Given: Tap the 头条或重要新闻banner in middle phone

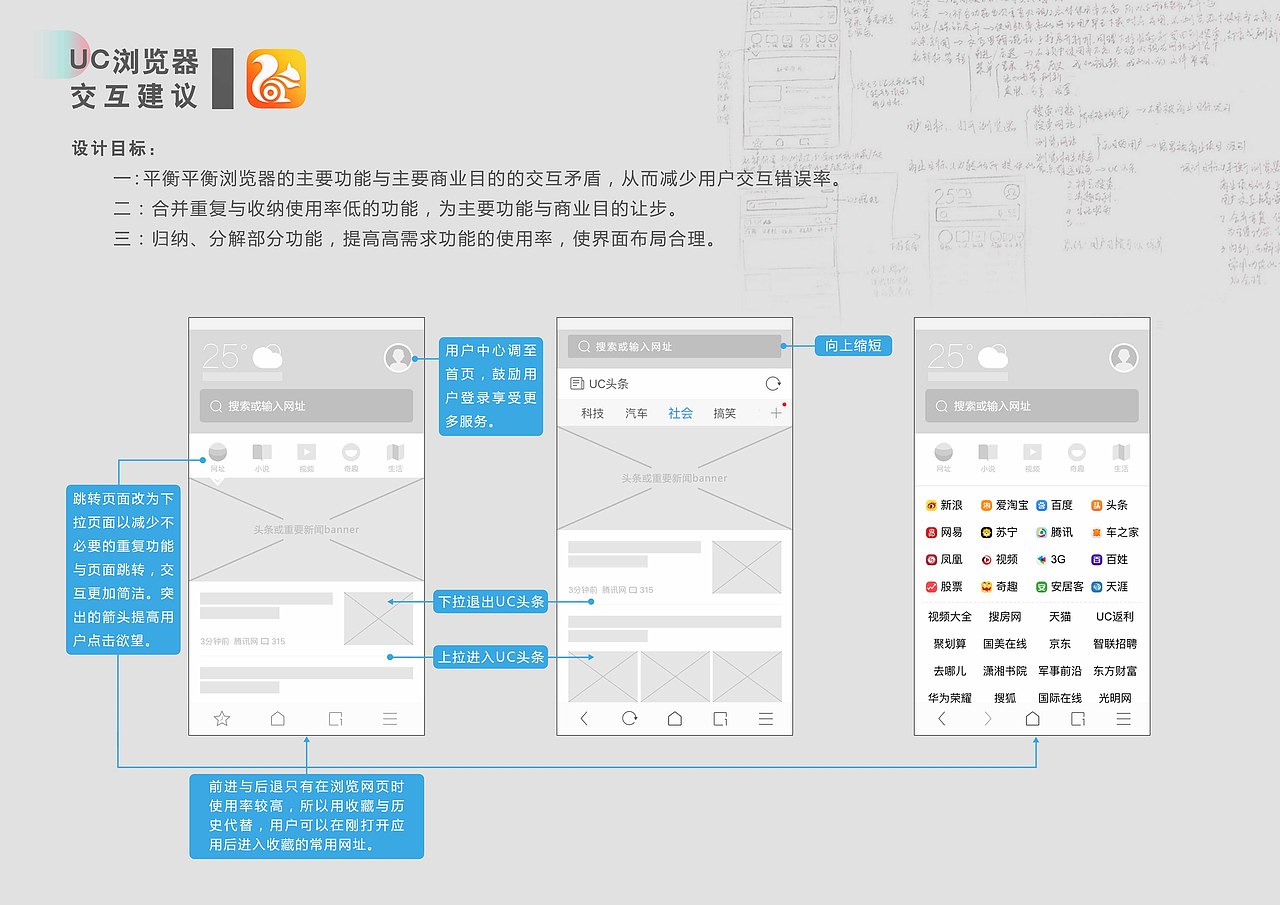Looking at the screenshot, I should click(x=674, y=478).
